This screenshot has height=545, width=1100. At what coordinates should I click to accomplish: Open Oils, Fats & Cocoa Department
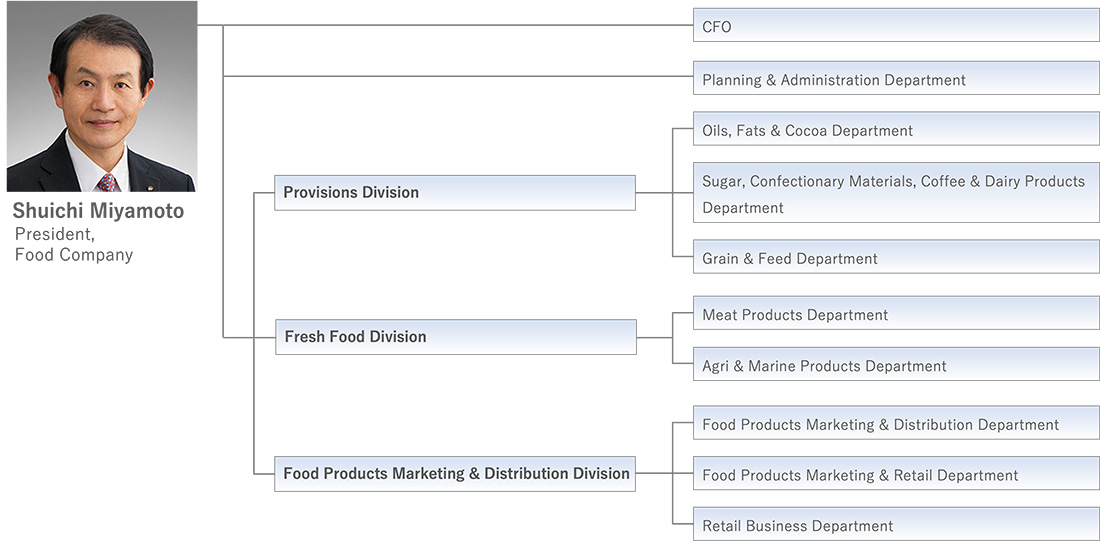click(895, 130)
